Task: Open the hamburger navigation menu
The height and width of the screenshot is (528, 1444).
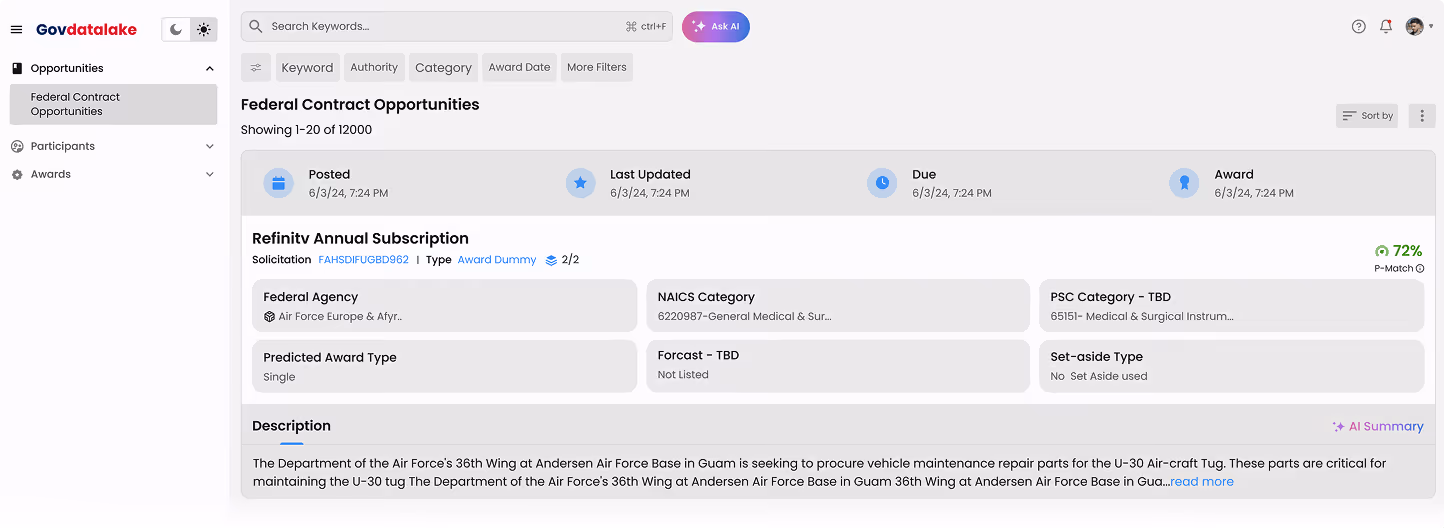Action: pyautogui.click(x=16, y=30)
